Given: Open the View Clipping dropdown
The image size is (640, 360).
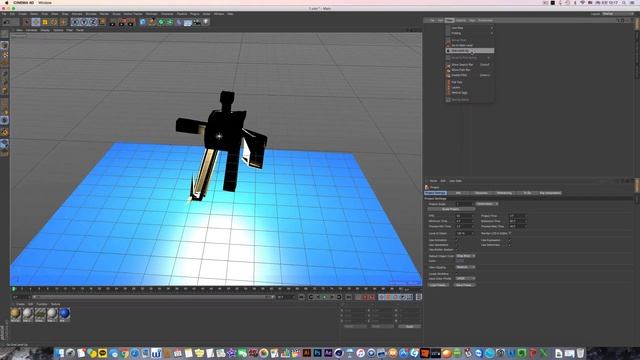Looking at the screenshot, I should pos(465,267).
